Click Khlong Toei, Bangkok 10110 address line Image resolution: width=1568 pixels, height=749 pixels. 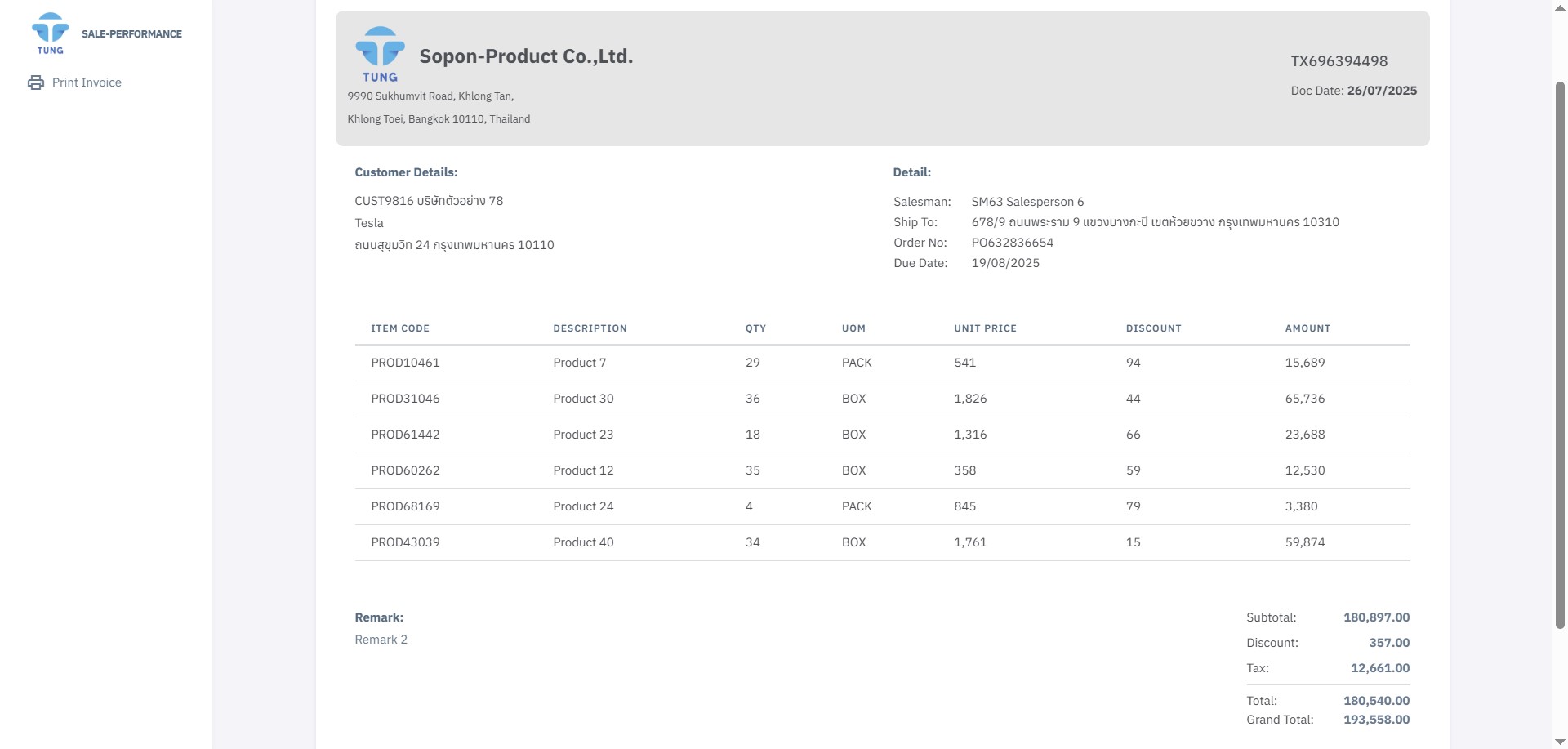pyautogui.click(x=439, y=119)
